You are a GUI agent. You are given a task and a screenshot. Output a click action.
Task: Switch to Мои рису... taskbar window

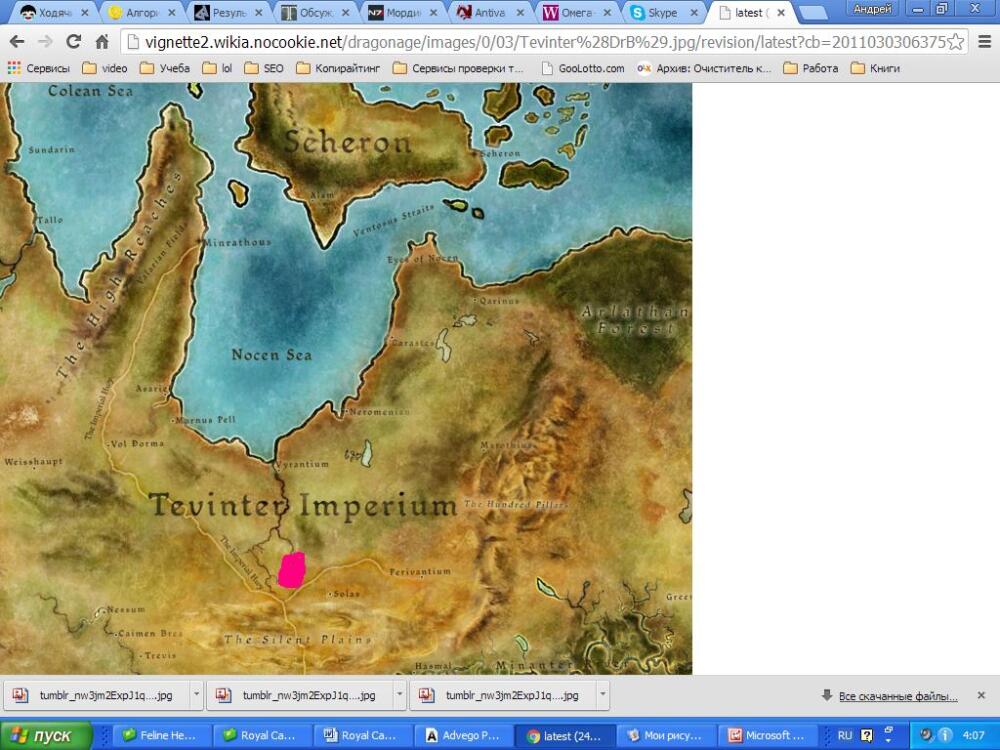(x=664, y=735)
